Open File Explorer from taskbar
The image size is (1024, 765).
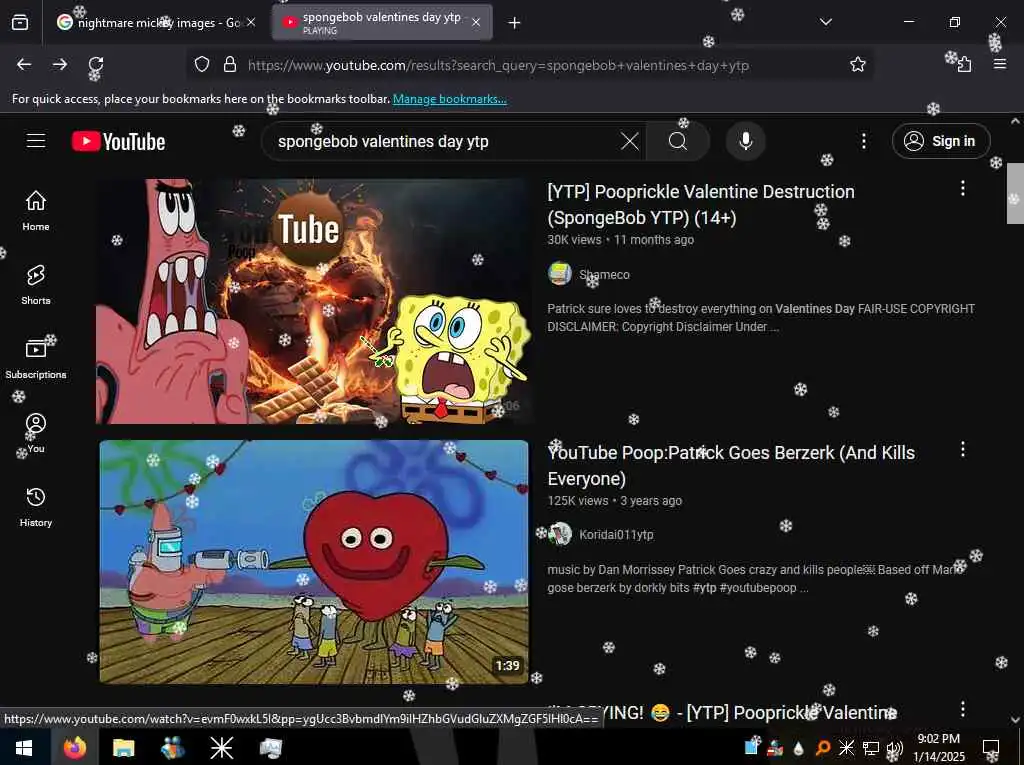click(x=123, y=747)
